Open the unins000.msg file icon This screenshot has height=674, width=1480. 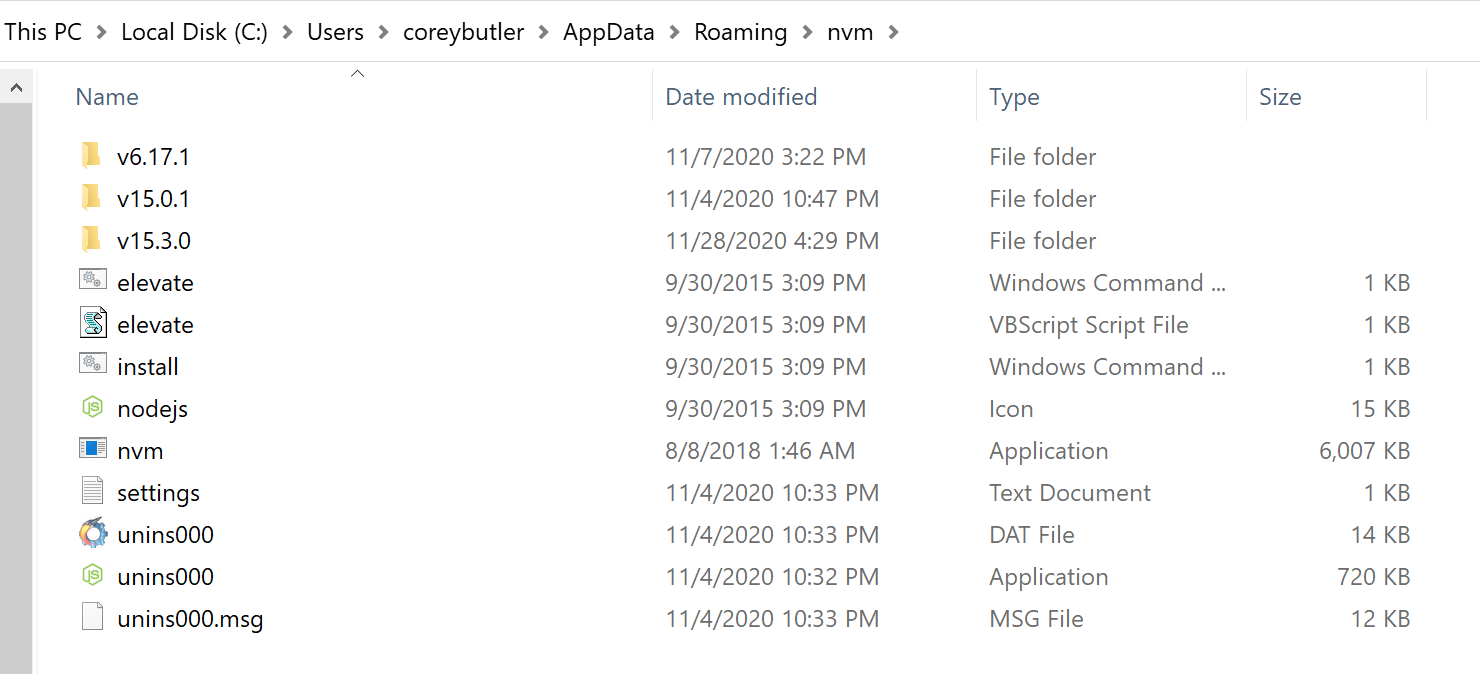pyautogui.click(x=91, y=618)
